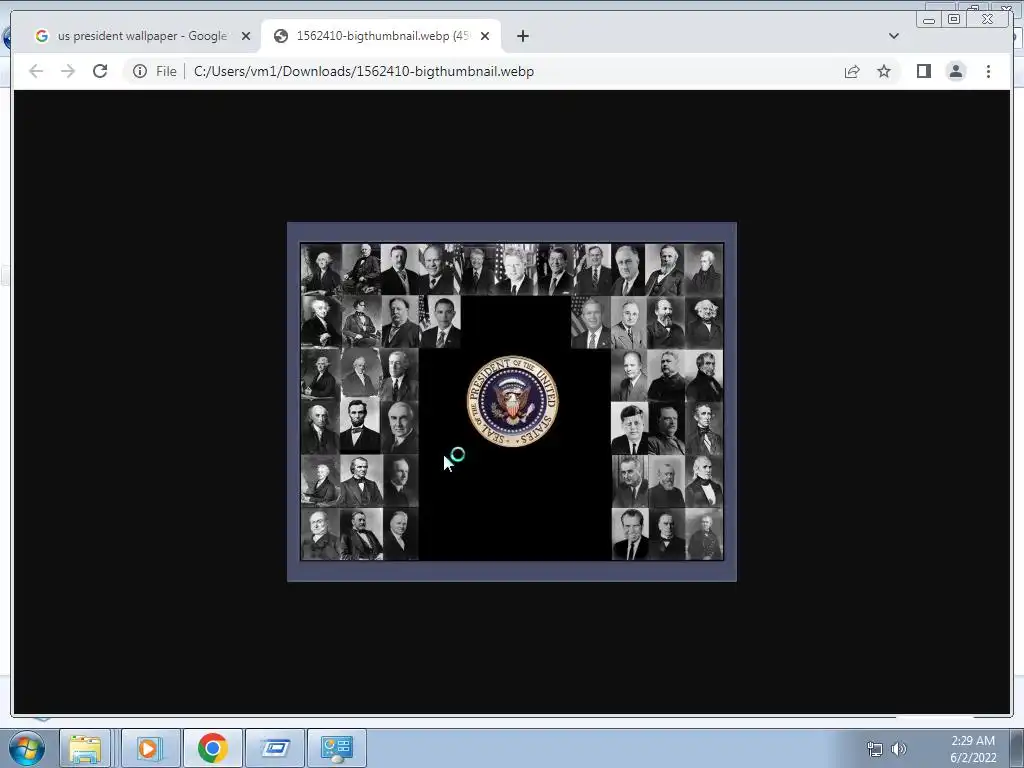
Task: Click the Lincoln portrait in the collage
Action: [x=360, y=426]
